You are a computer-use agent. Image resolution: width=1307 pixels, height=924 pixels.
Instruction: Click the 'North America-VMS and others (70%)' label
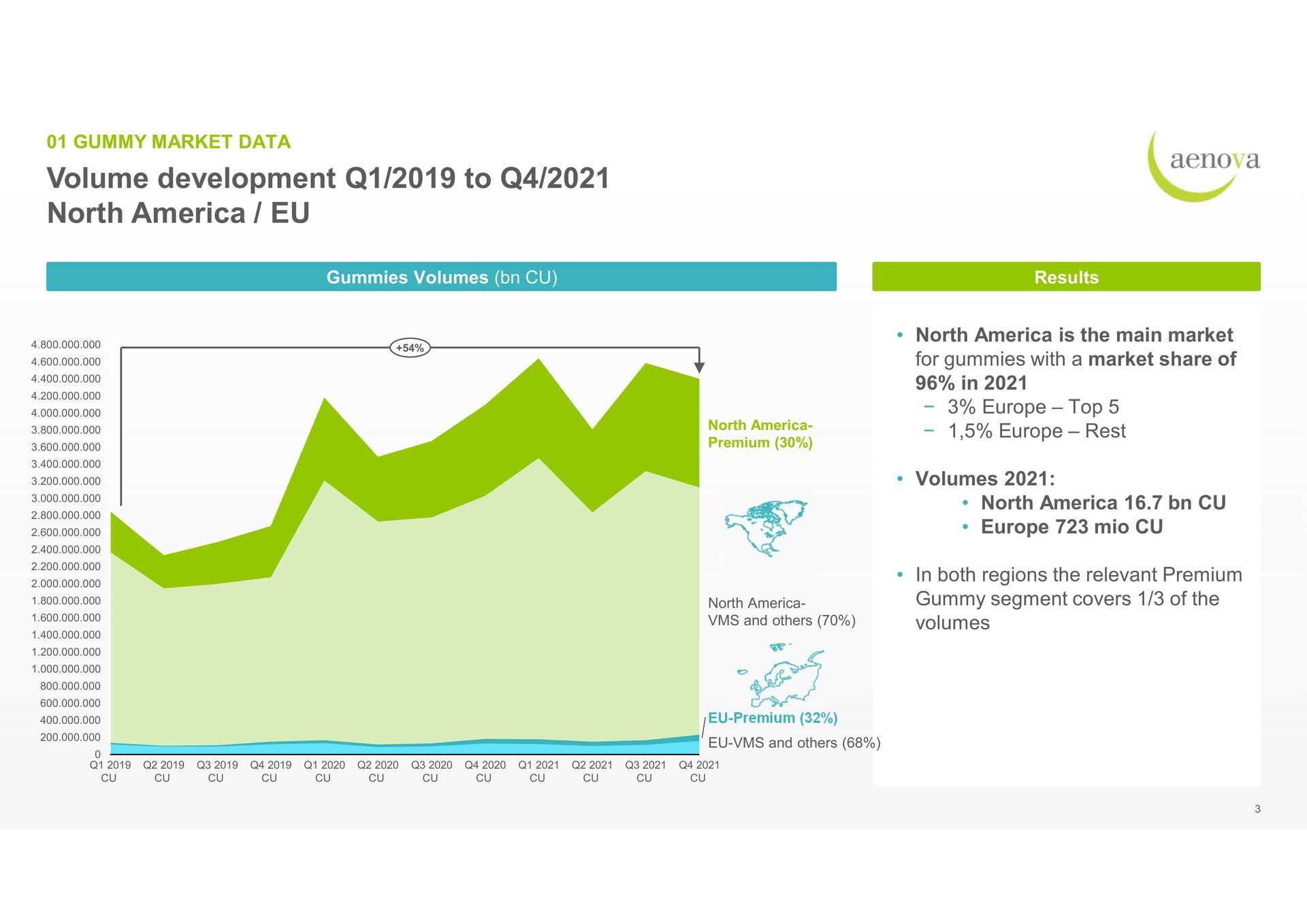781,612
